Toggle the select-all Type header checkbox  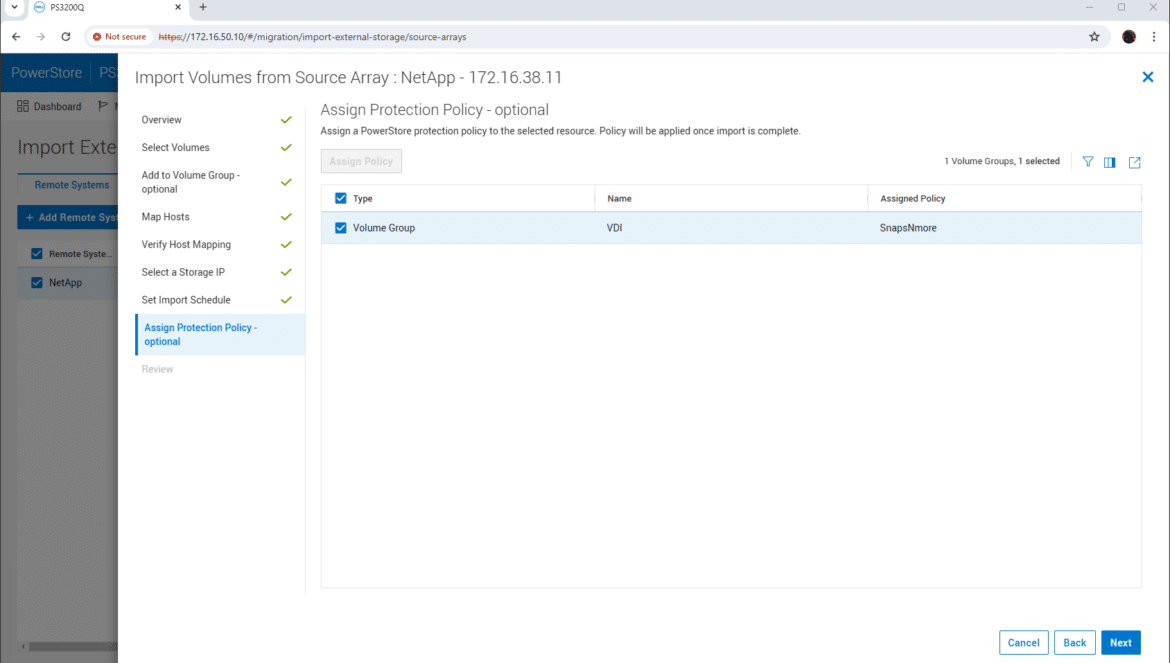340,198
